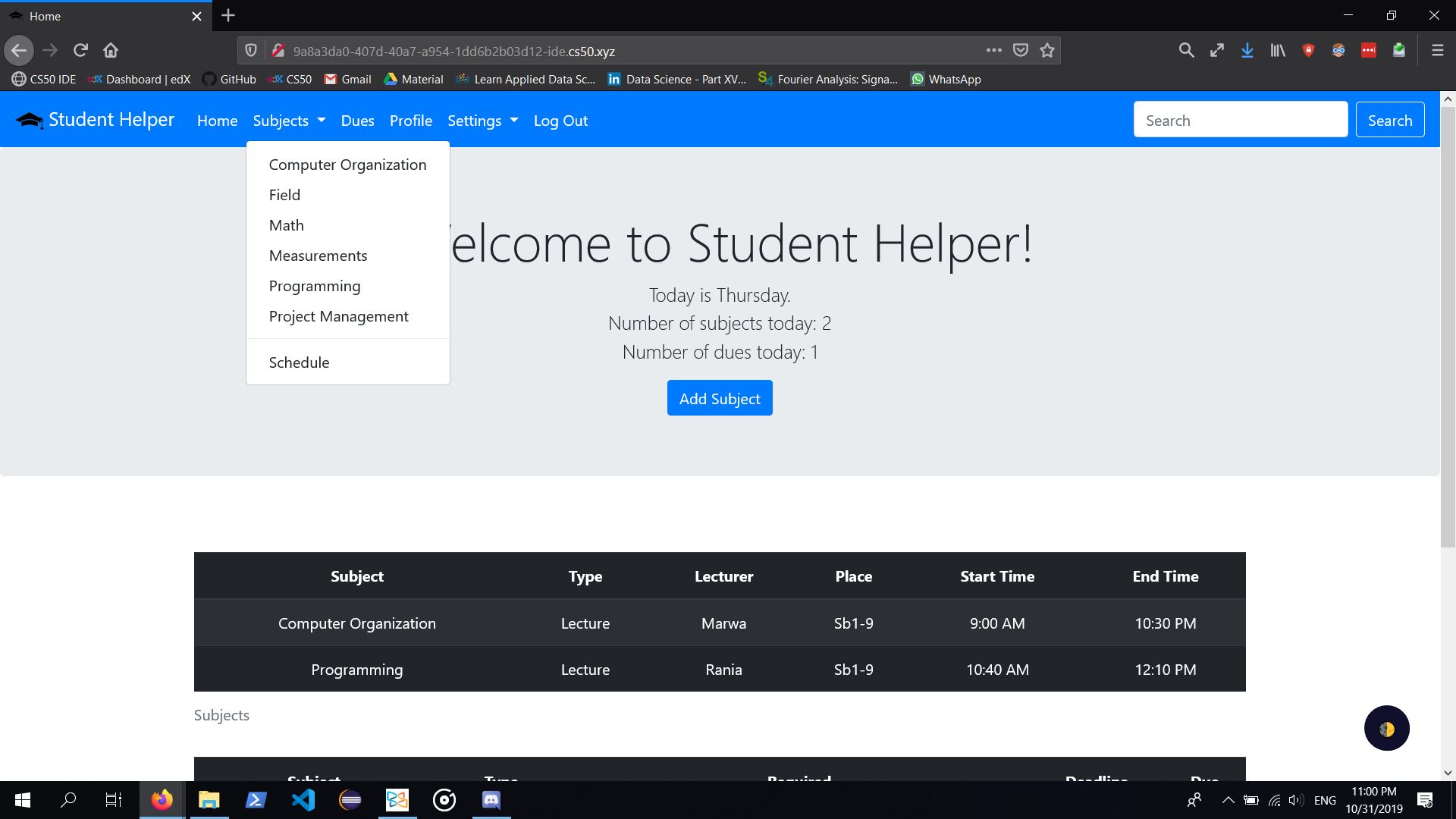Viewport: 1456px width, 819px height.
Task: Save page to Pocket icon
Action: click(x=1021, y=51)
